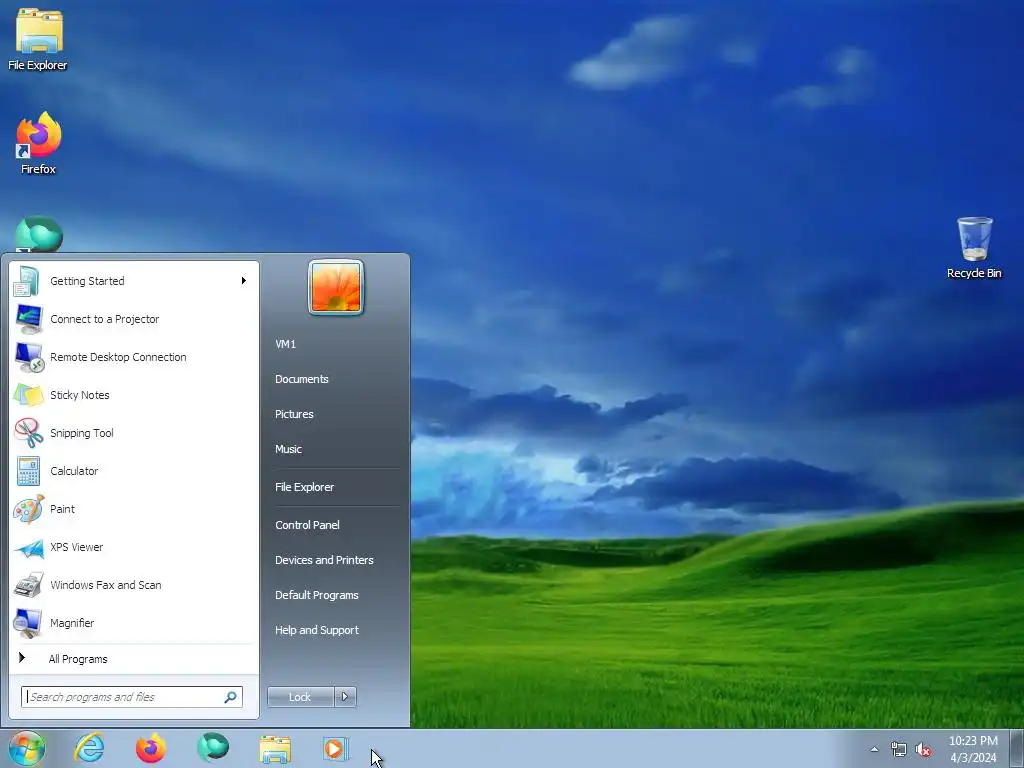Open Help and Support
1024x768 pixels.
(317, 630)
